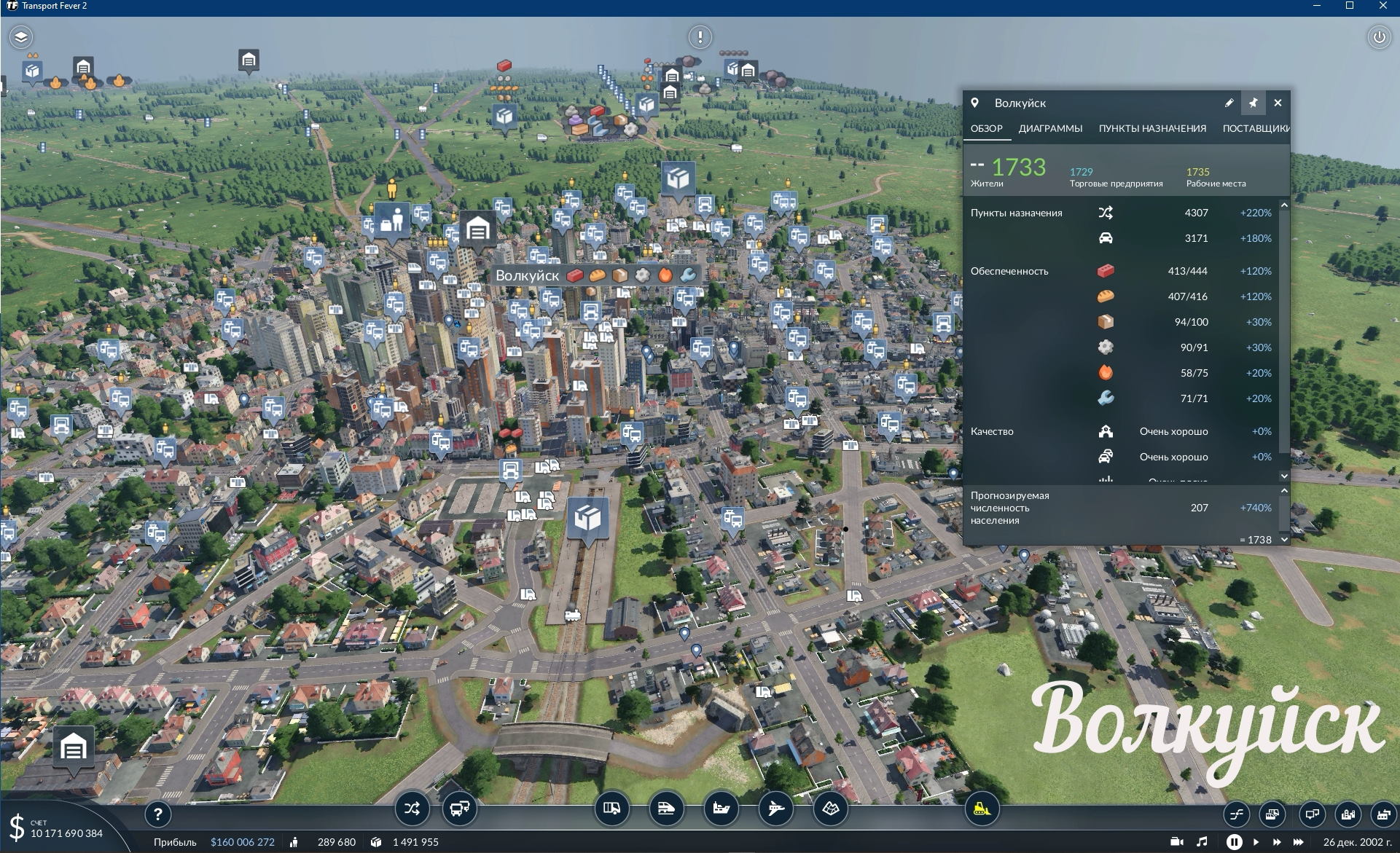1400x853 pixels.
Task: Set game to normal play speed
Action: coord(1256,841)
